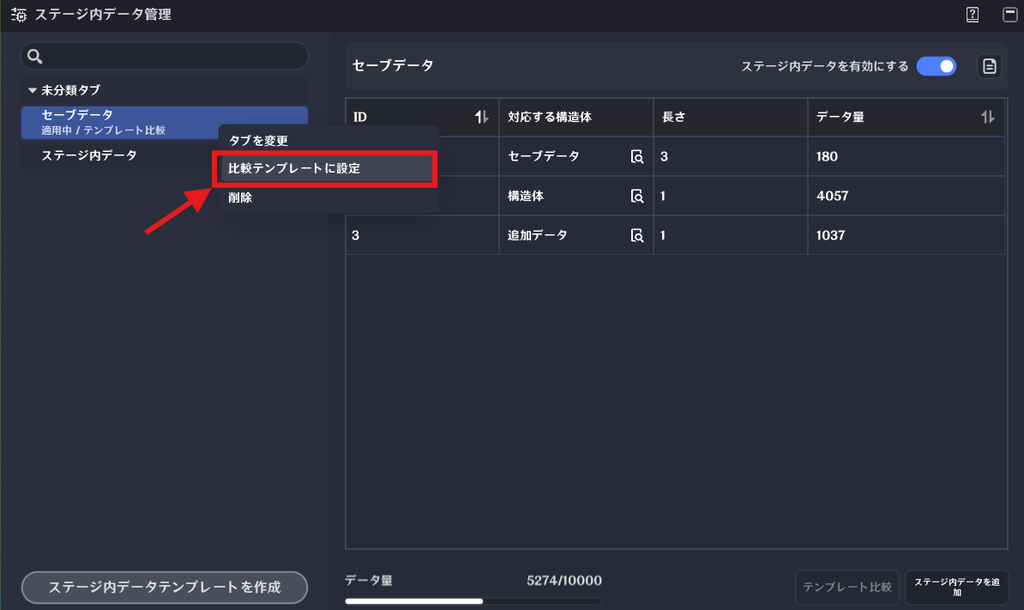The width and height of the screenshot is (1024, 610).
Task: Click the データ量 column sort arrows
Action: 987,117
